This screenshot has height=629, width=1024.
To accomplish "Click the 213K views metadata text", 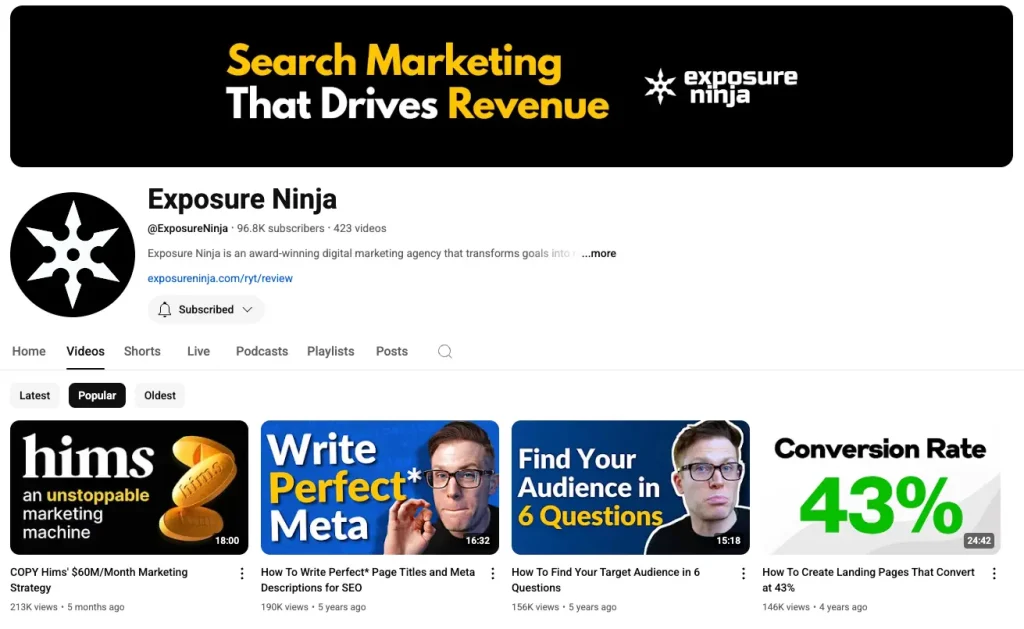I will (x=34, y=607).
